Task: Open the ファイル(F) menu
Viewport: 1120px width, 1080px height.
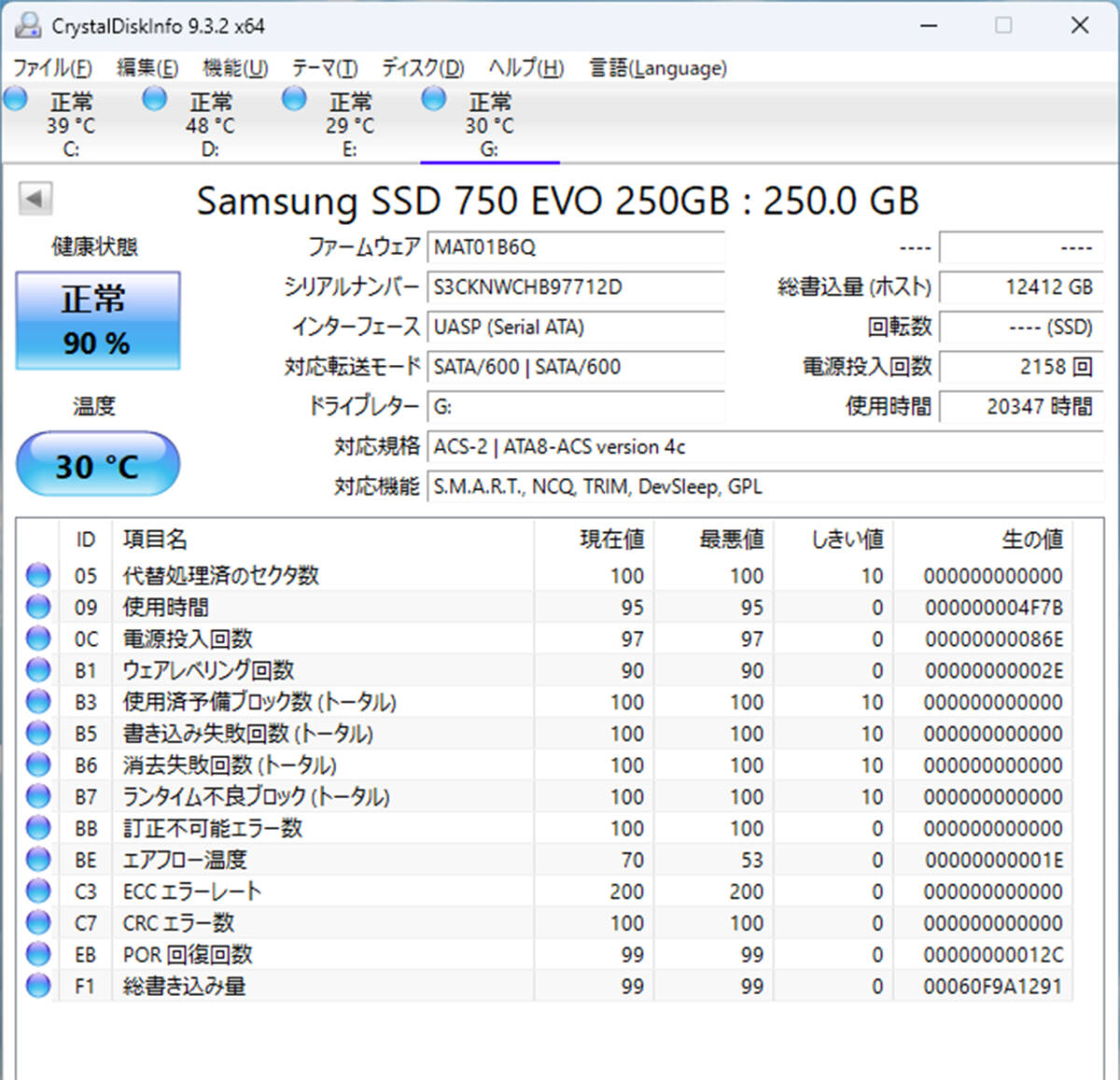Action: coord(52,68)
